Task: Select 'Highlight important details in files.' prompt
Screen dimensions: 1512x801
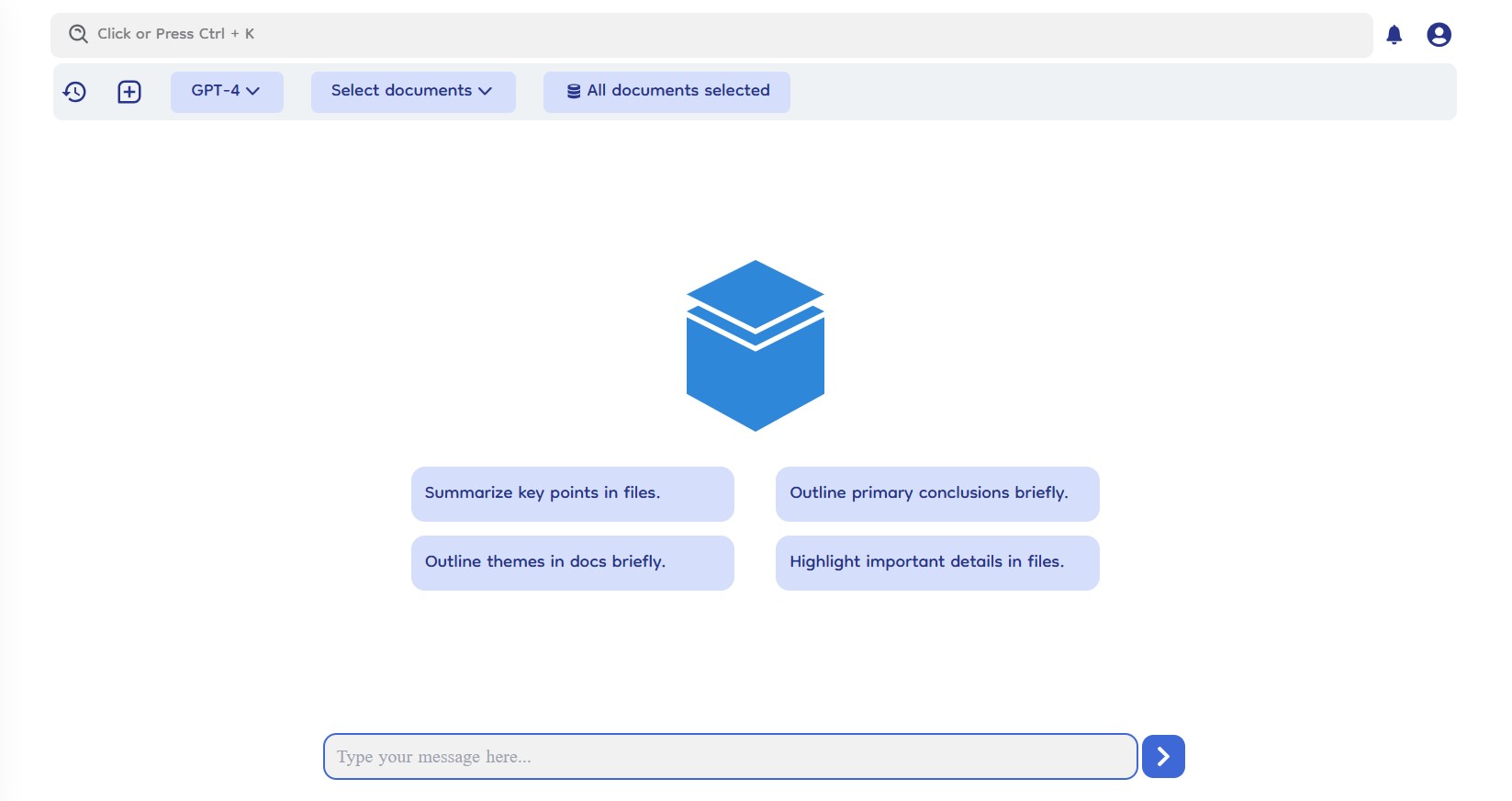Action: (936, 562)
